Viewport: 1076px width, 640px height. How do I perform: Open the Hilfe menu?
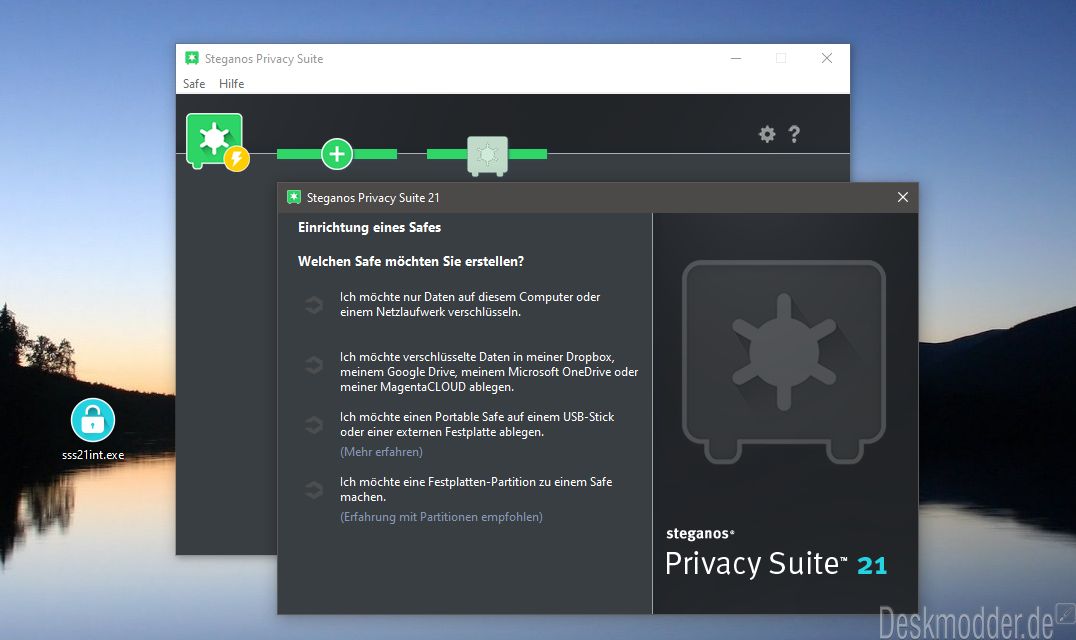231,84
